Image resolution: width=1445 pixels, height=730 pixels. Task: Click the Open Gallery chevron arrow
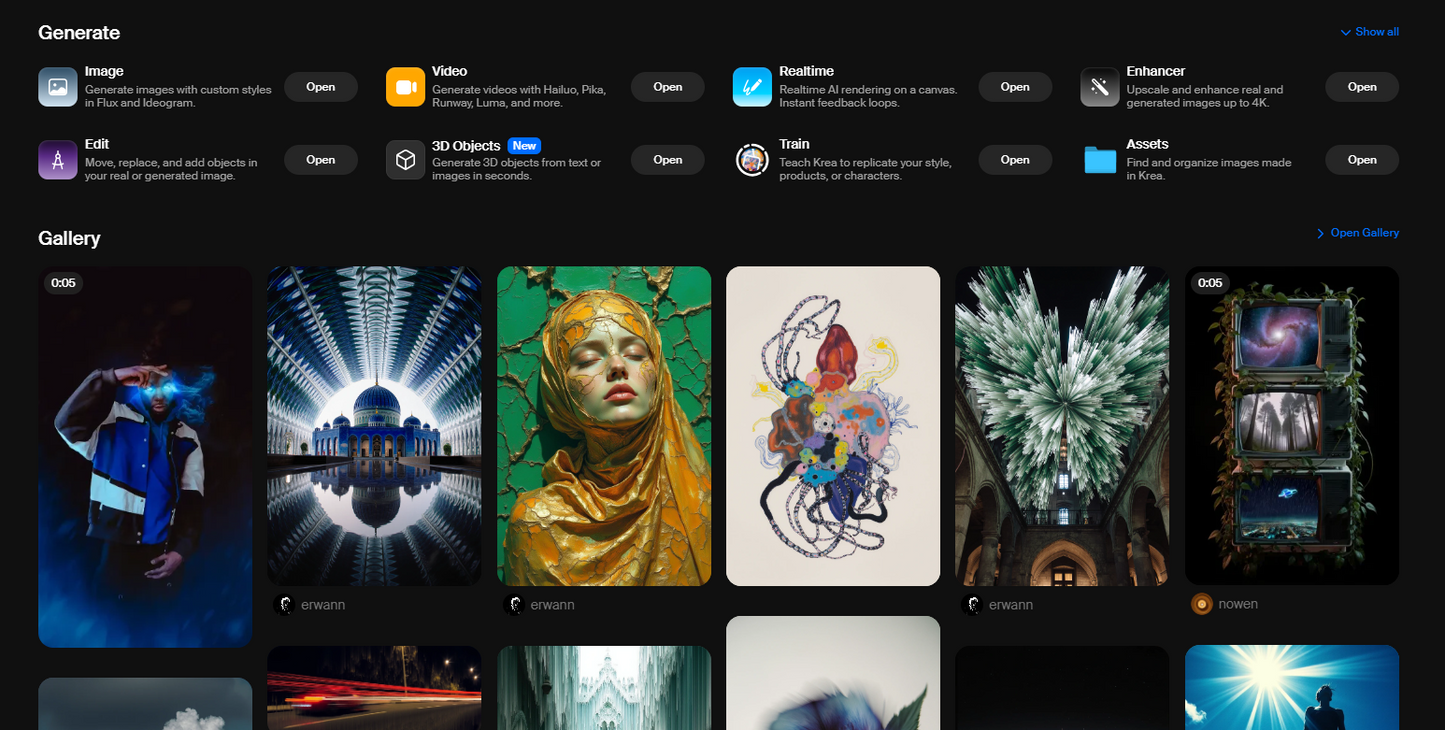[x=1321, y=233]
